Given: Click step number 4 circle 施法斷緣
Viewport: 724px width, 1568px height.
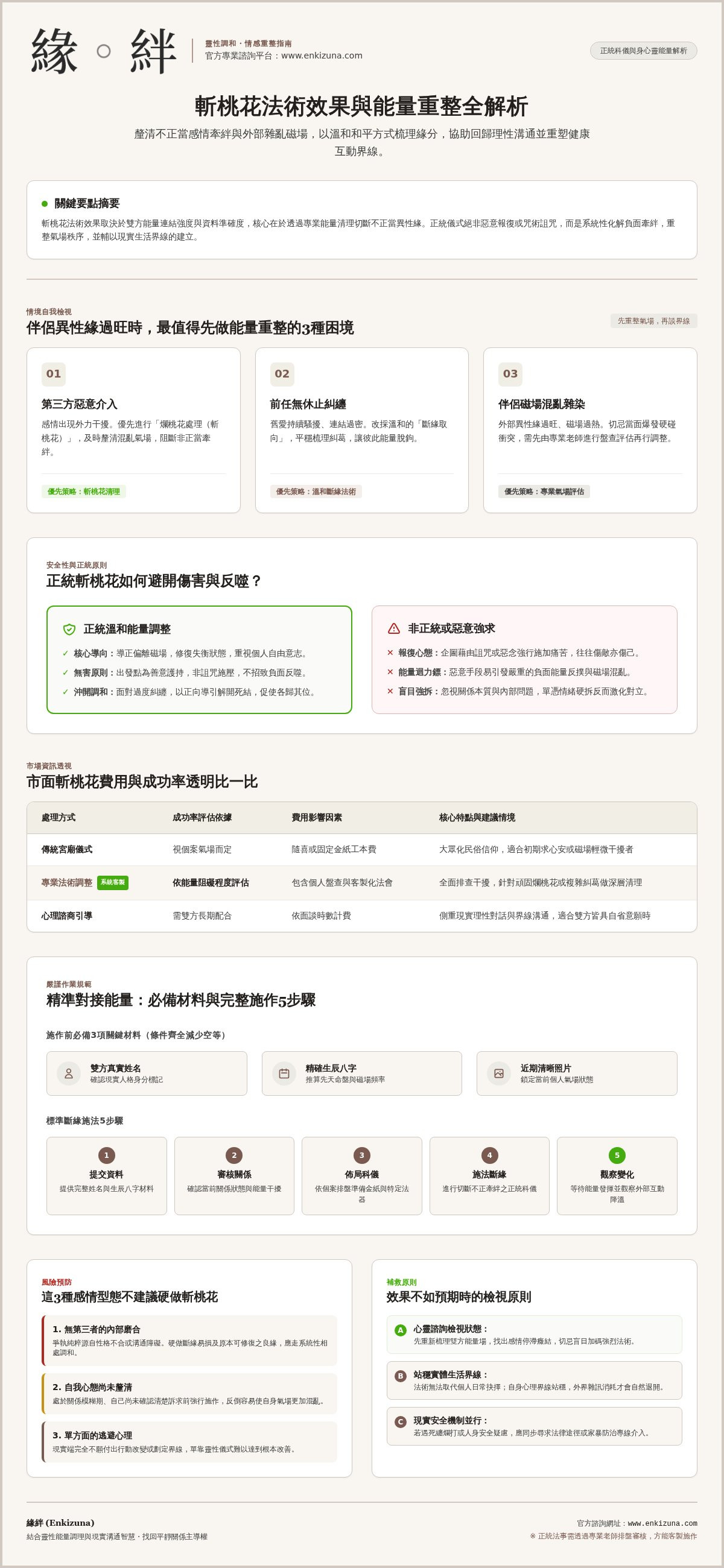Looking at the screenshot, I should pyautogui.click(x=489, y=1155).
